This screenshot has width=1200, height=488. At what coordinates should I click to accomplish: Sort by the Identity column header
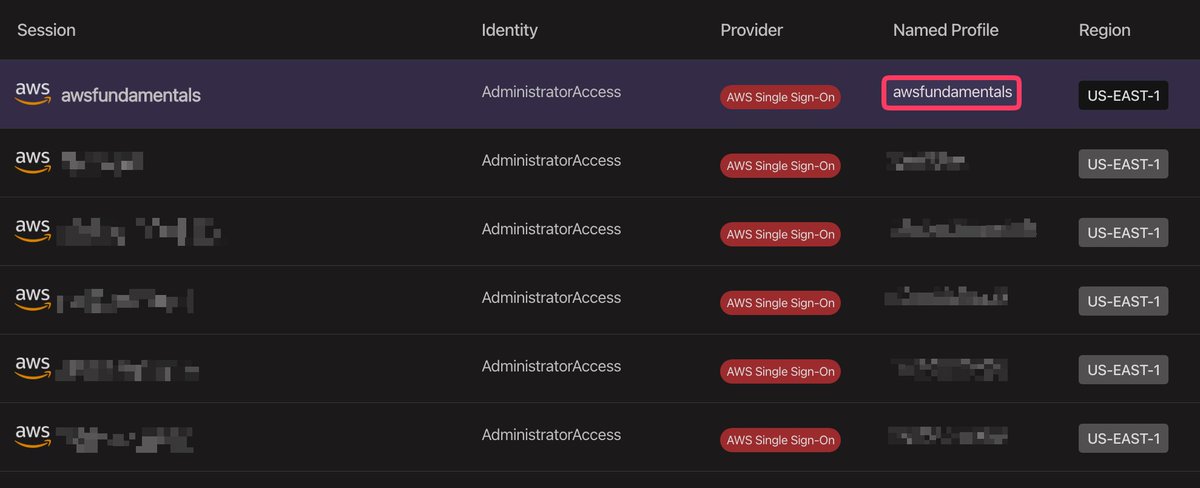tap(510, 30)
